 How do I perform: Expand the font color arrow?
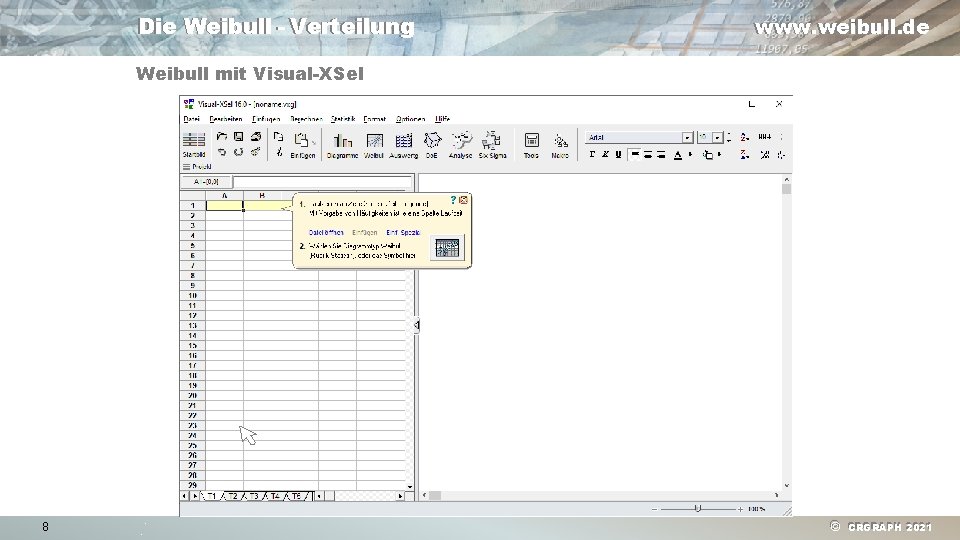click(691, 155)
